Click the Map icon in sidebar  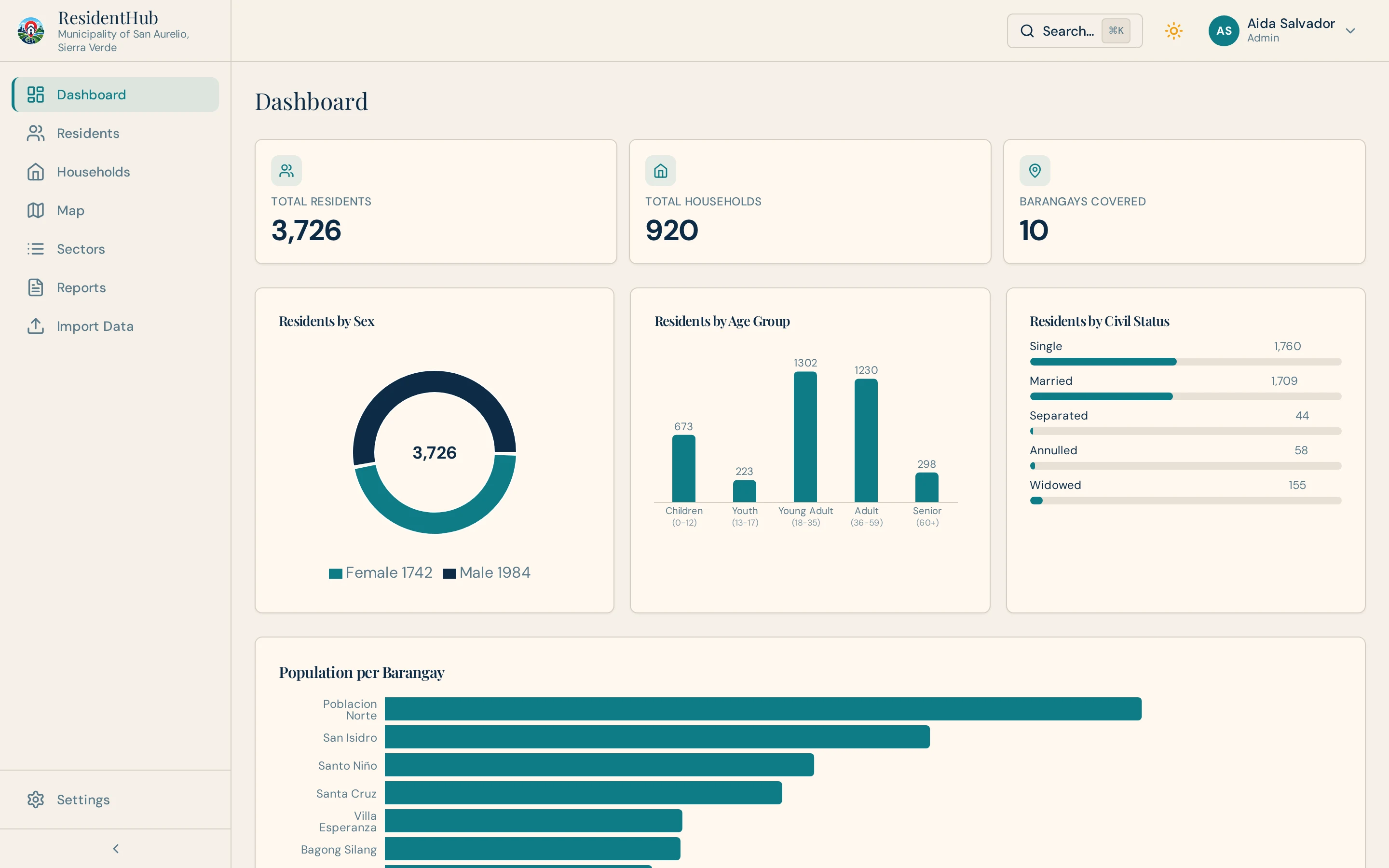coord(36,210)
